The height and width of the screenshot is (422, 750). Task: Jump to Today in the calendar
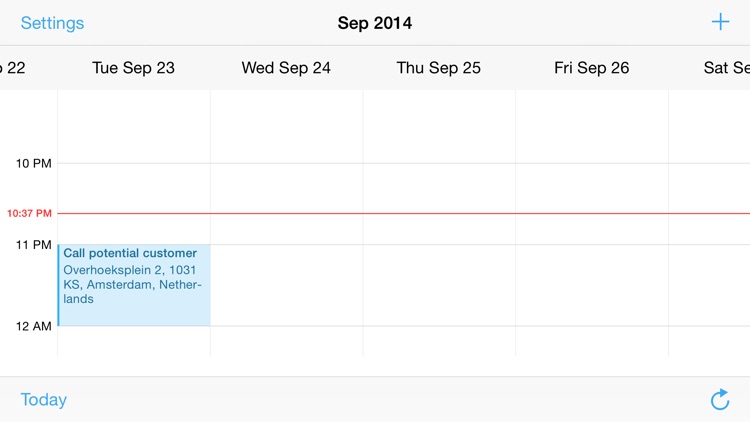tap(44, 399)
